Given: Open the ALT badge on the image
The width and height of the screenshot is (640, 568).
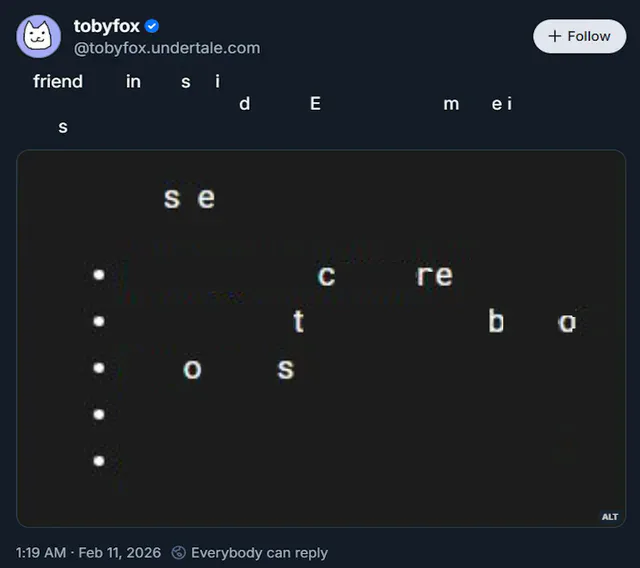Looking at the screenshot, I should (x=609, y=516).
